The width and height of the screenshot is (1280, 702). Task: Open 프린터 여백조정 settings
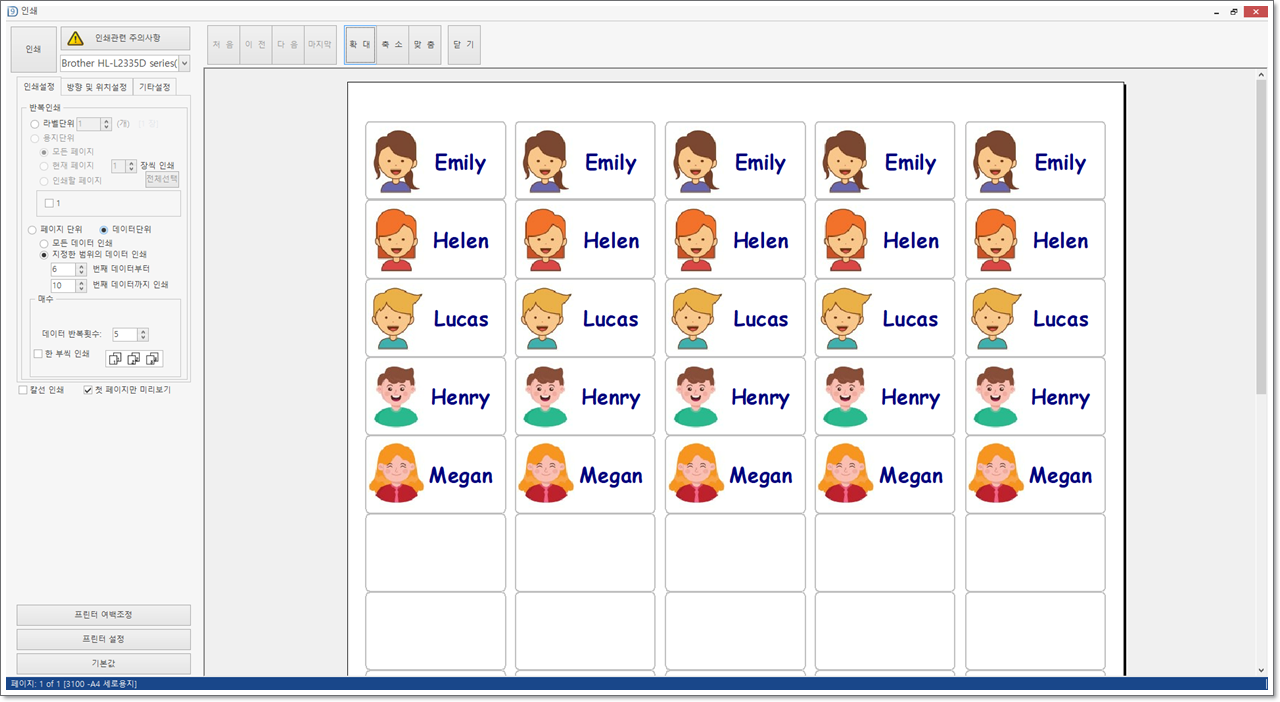tap(104, 615)
